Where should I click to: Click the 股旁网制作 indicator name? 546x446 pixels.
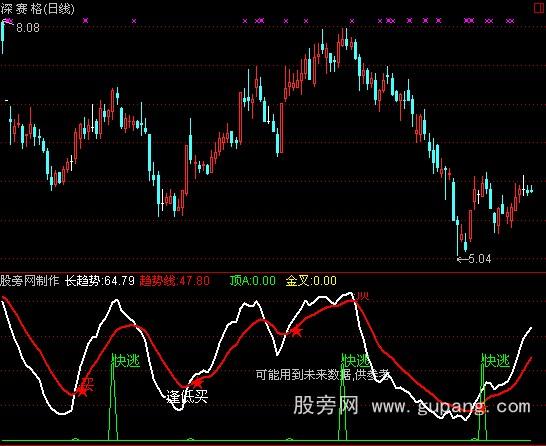pyautogui.click(x=30, y=281)
